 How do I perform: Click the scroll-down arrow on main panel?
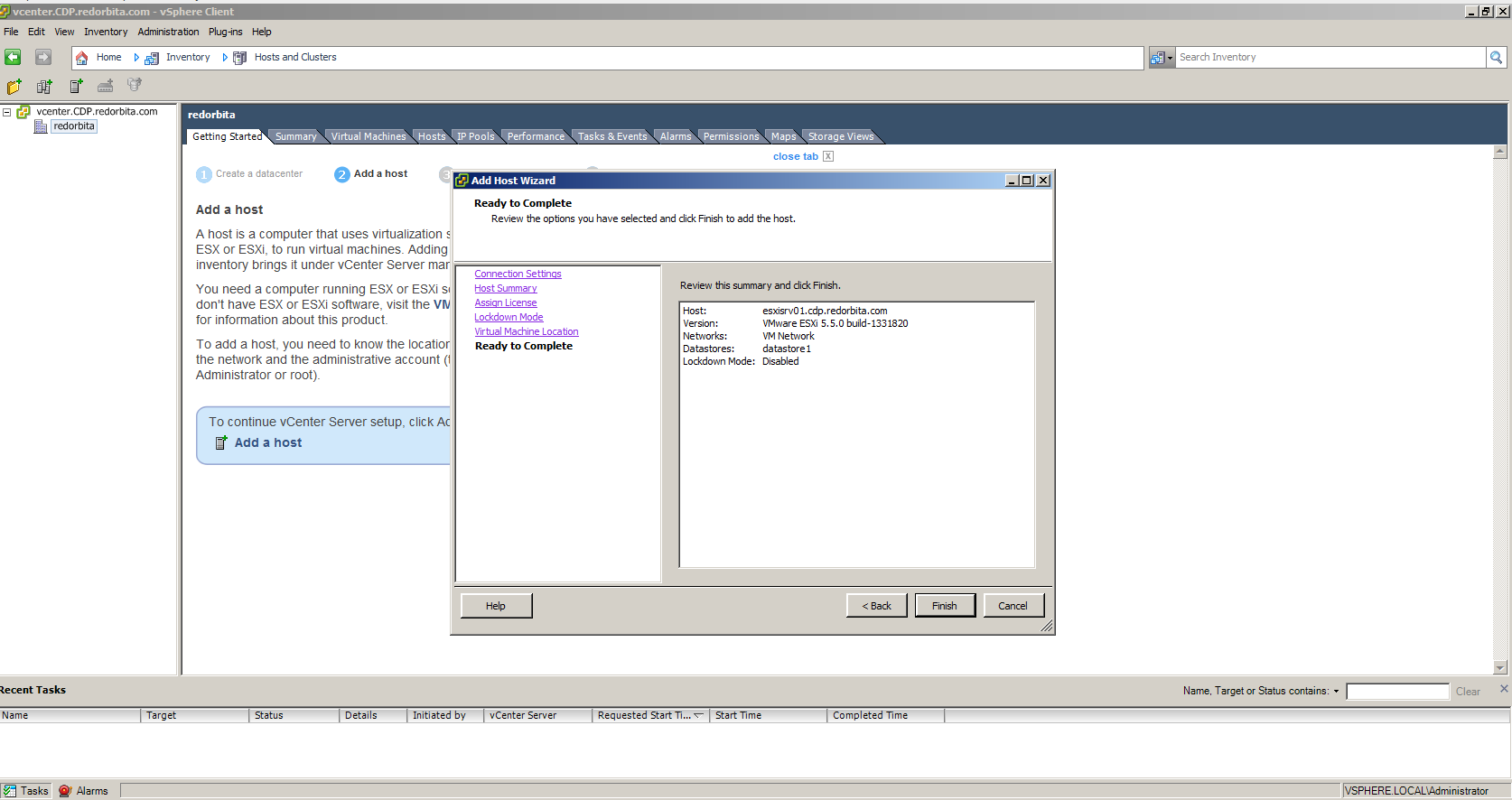pyautogui.click(x=1500, y=667)
